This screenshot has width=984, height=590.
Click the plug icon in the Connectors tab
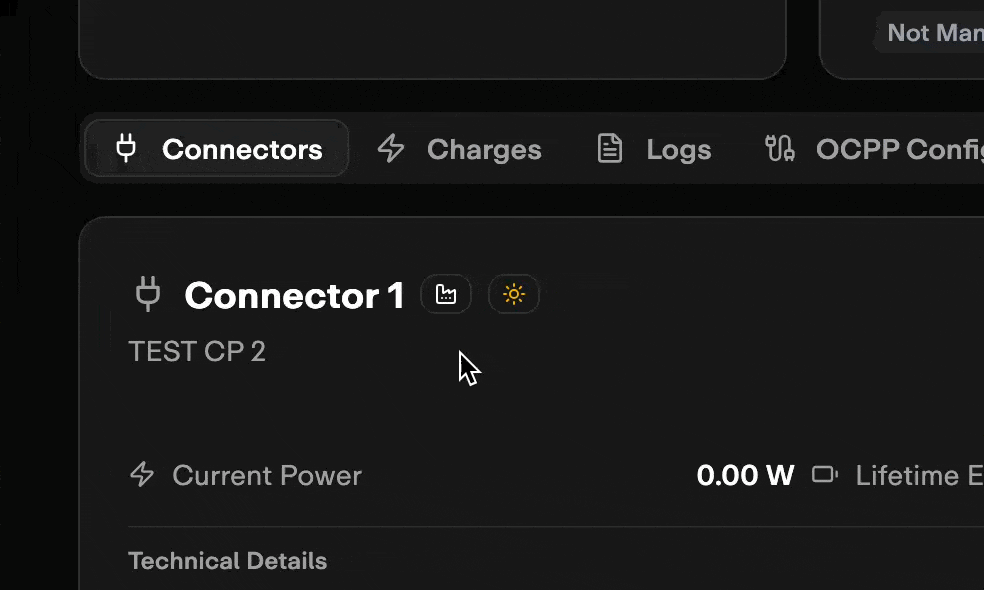point(126,149)
